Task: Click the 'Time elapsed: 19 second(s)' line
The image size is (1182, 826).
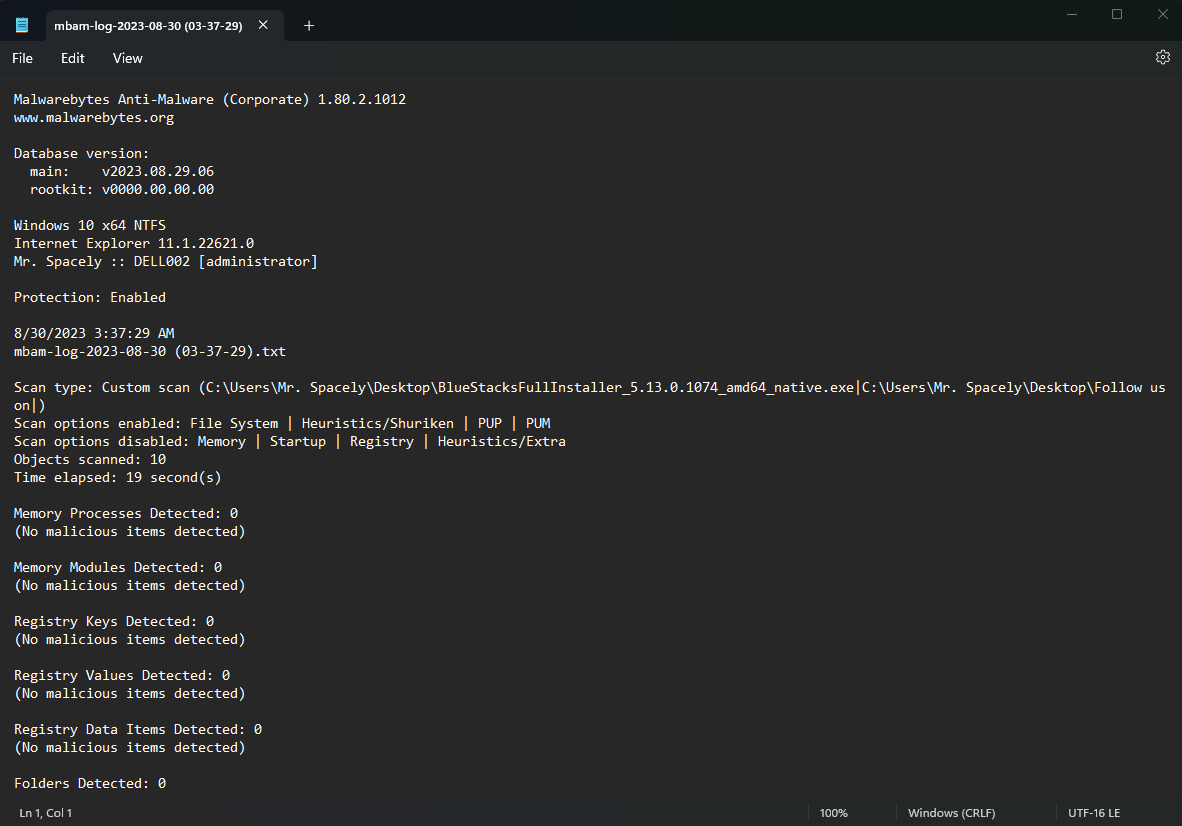Action: [x=118, y=478]
